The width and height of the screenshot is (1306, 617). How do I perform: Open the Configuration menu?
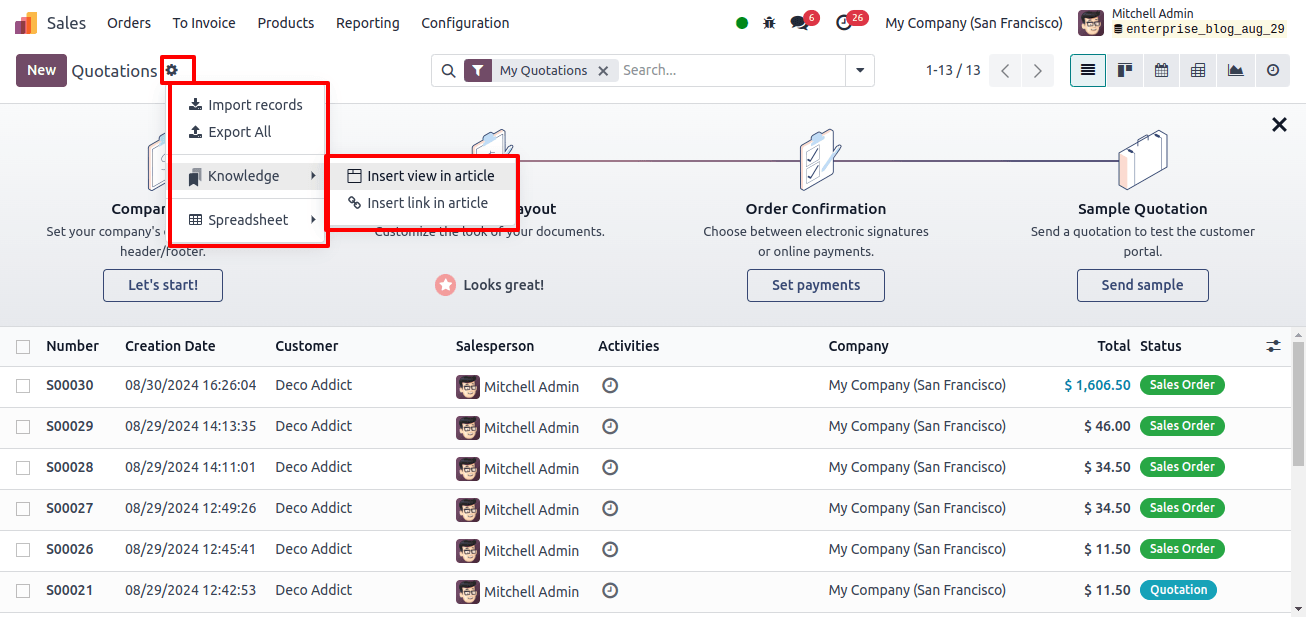pyautogui.click(x=465, y=23)
